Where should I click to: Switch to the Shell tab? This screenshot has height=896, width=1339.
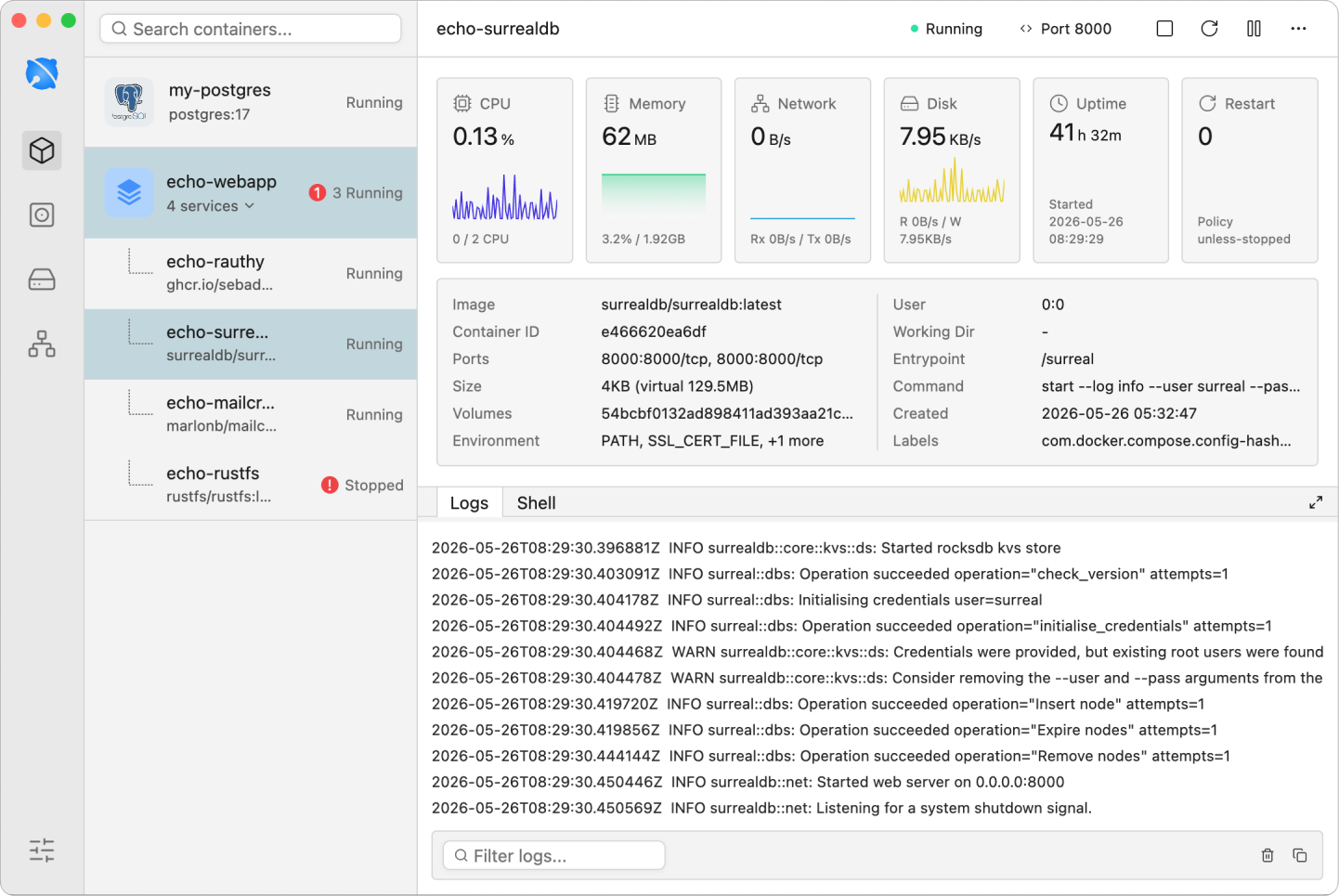pyautogui.click(x=536, y=502)
